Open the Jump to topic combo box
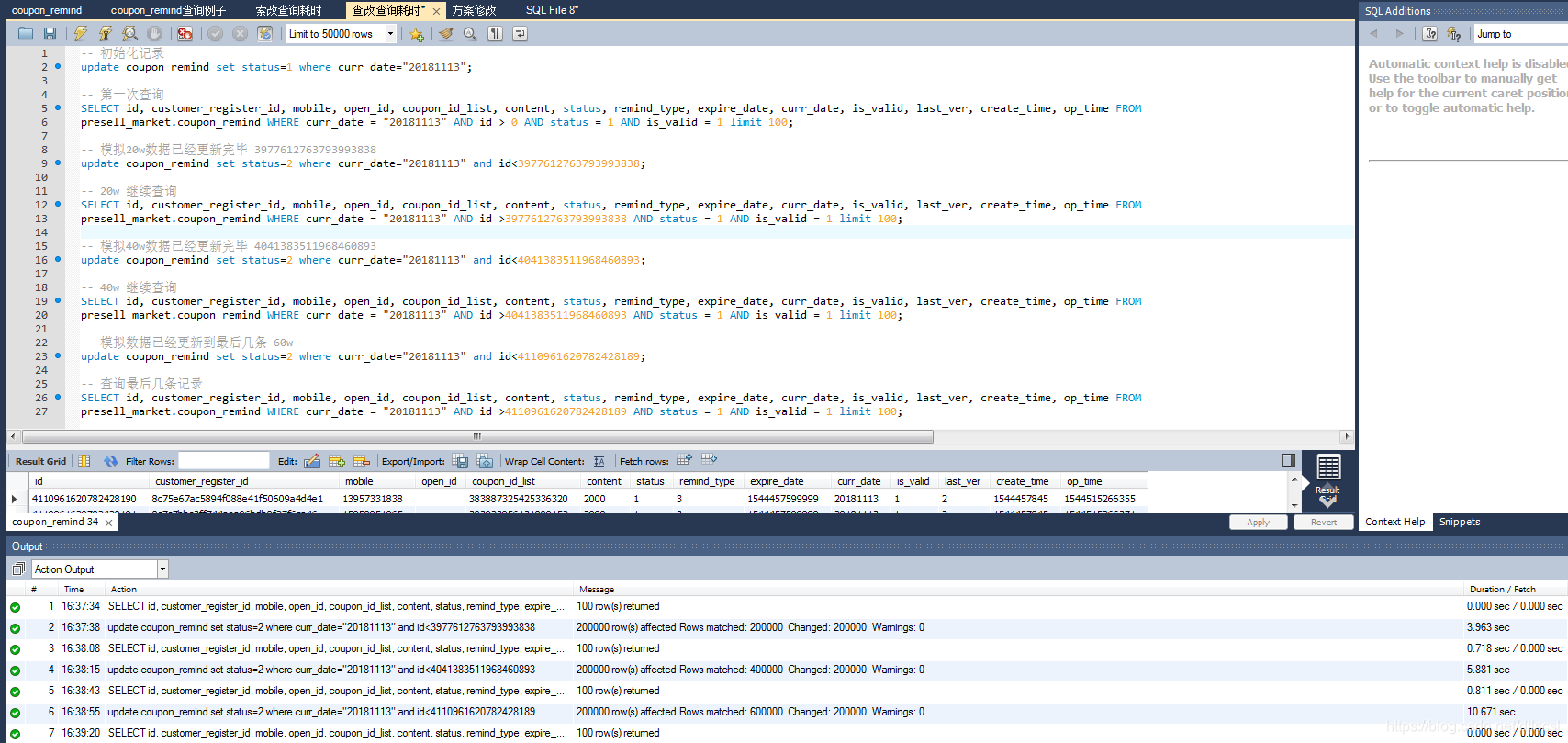The width and height of the screenshot is (1568, 743). pos(1520,34)
